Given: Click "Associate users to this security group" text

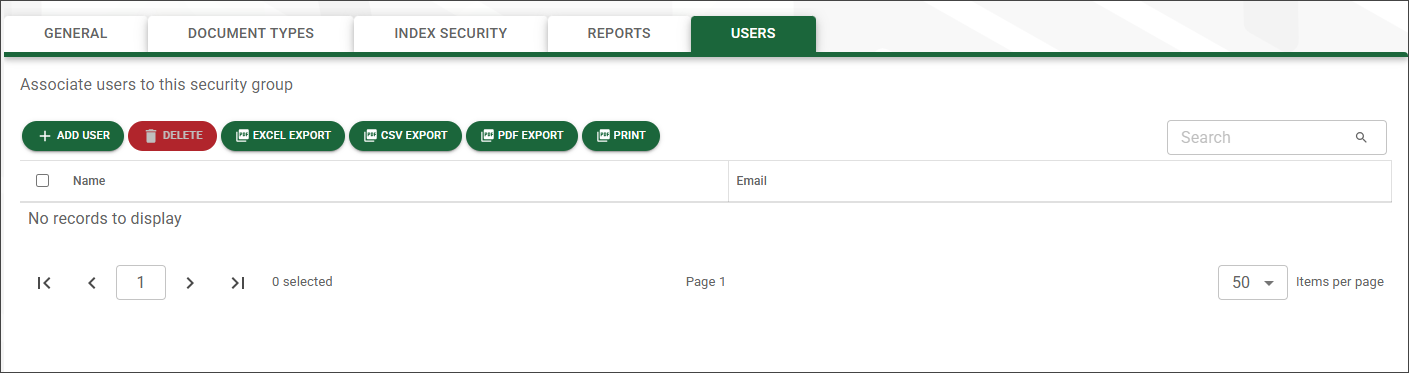Looking at the screenshot, I should click(x=156, y=85).
